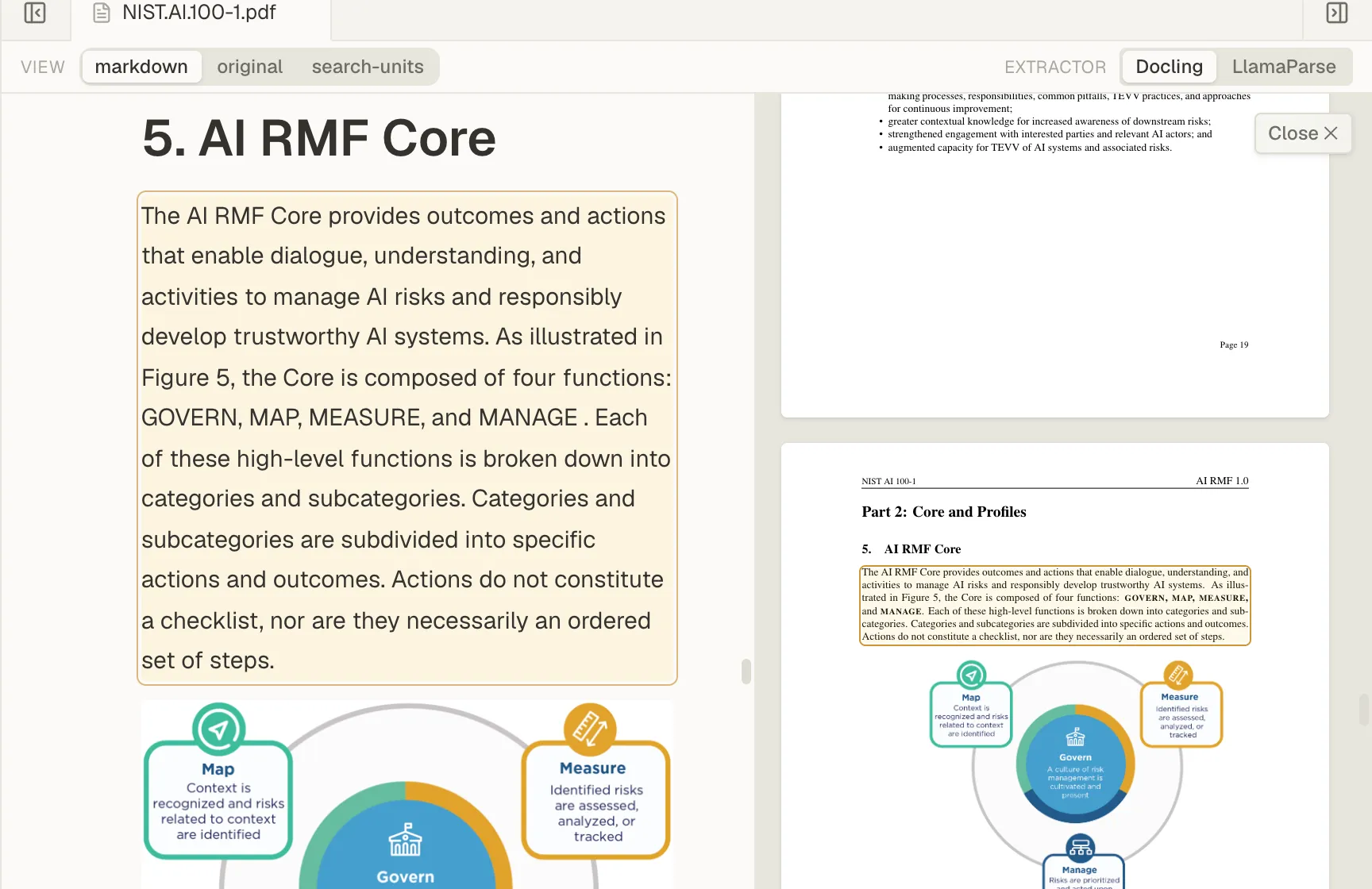
Task: Click the Map card text in markdown figure
Action: [x=218, y=810]
